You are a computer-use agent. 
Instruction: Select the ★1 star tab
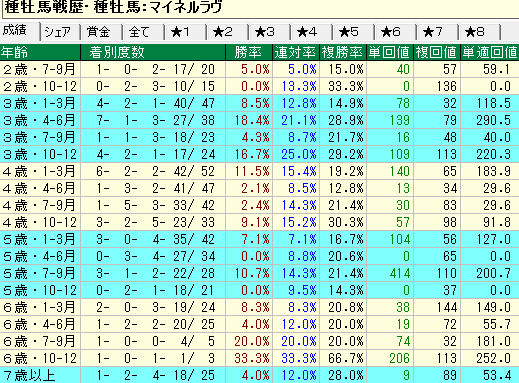[x=185, y=32]
